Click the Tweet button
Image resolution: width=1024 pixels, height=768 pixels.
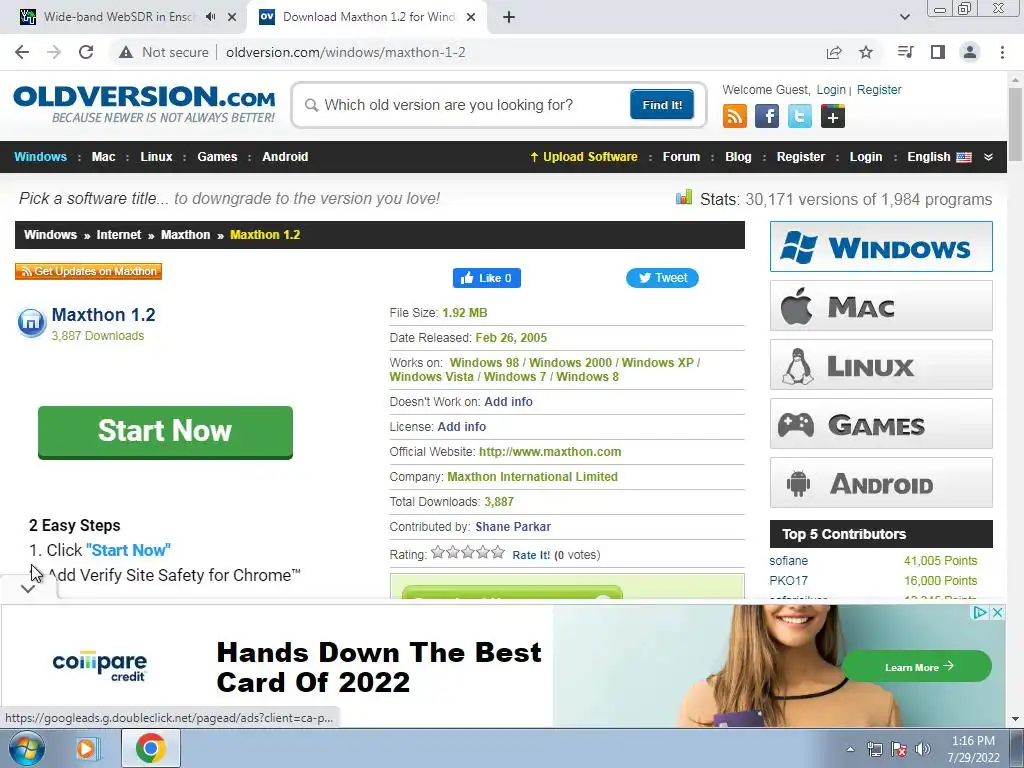(662, 278)
